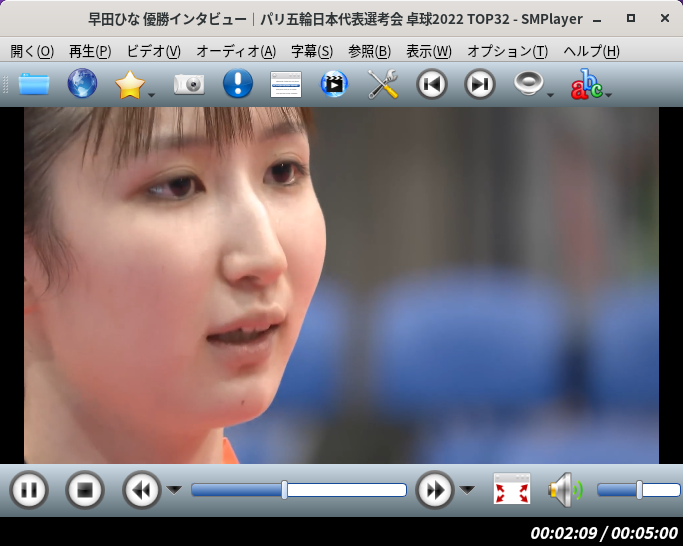Open the ビデオ(V) menu
683x546 pixels.
tap(153, 51)
